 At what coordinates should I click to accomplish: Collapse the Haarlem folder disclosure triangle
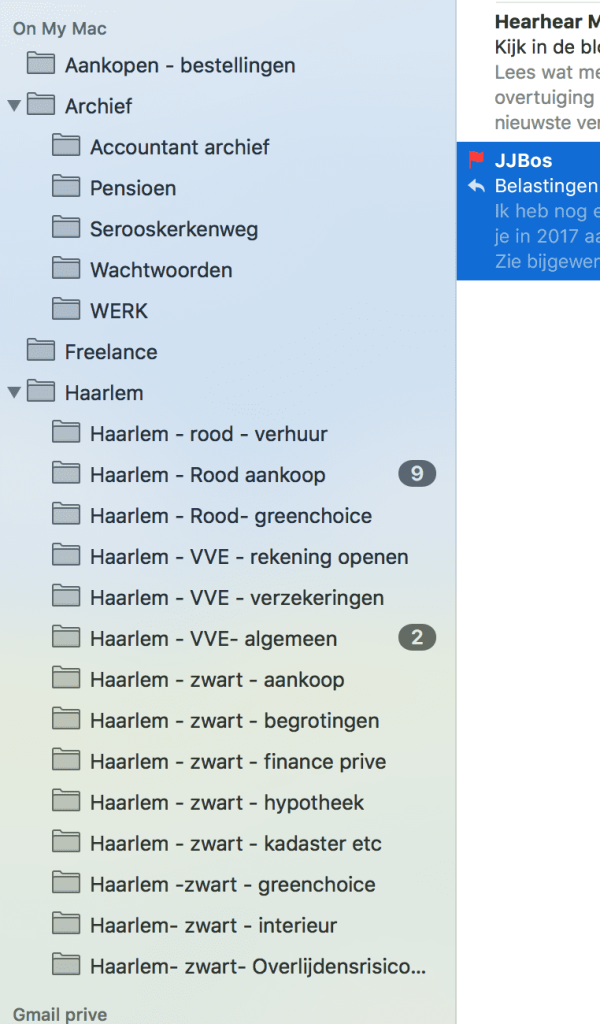click(14, 392)
